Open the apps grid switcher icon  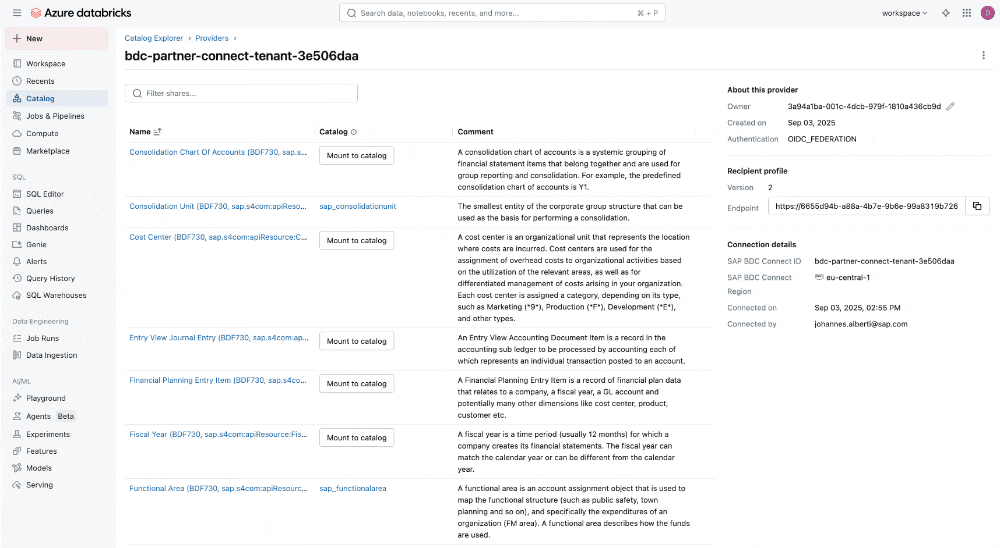pos(965,13)
